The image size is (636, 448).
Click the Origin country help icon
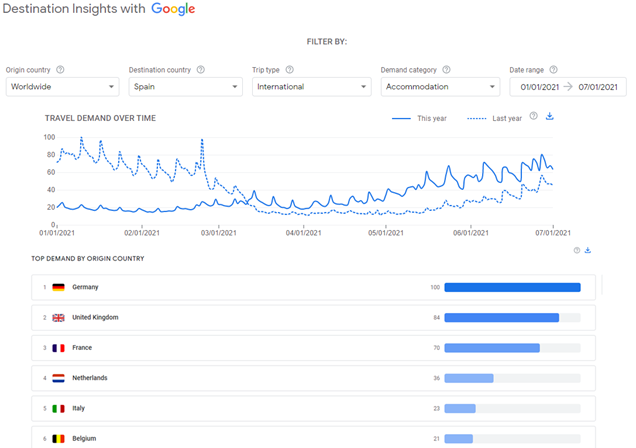coord(60,69)
